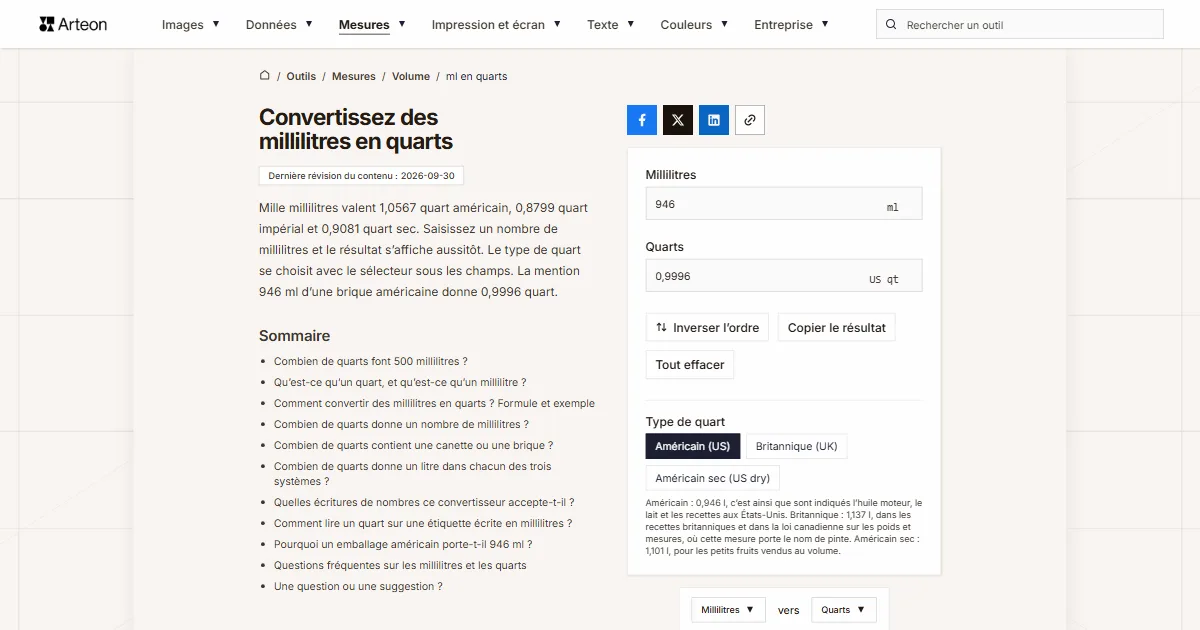The image size is (1200, 630).
Task: Open the Volume breadcrumb link
Action: [x=411, y=76]
